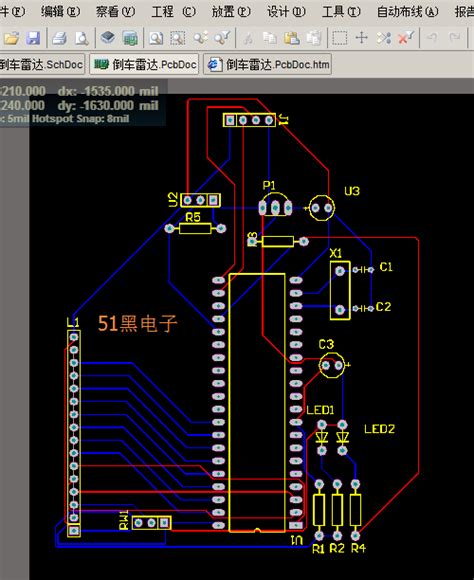Switch to the 倒车雷达.PcbDoc tab
The image size is (474, 580).
point(144,64)
